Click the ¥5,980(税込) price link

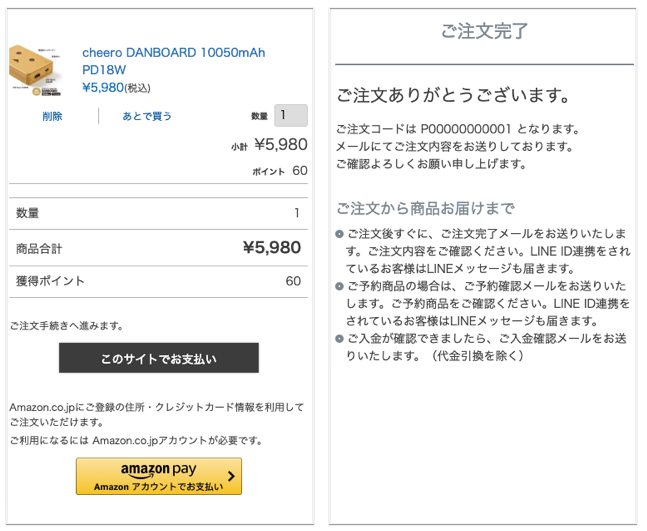(116, 87)
